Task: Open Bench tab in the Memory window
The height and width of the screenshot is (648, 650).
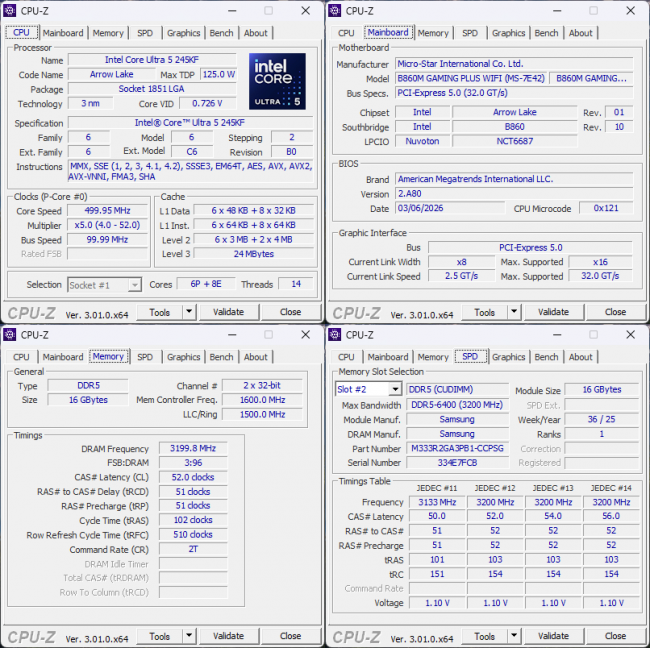Action: [221, 357]
